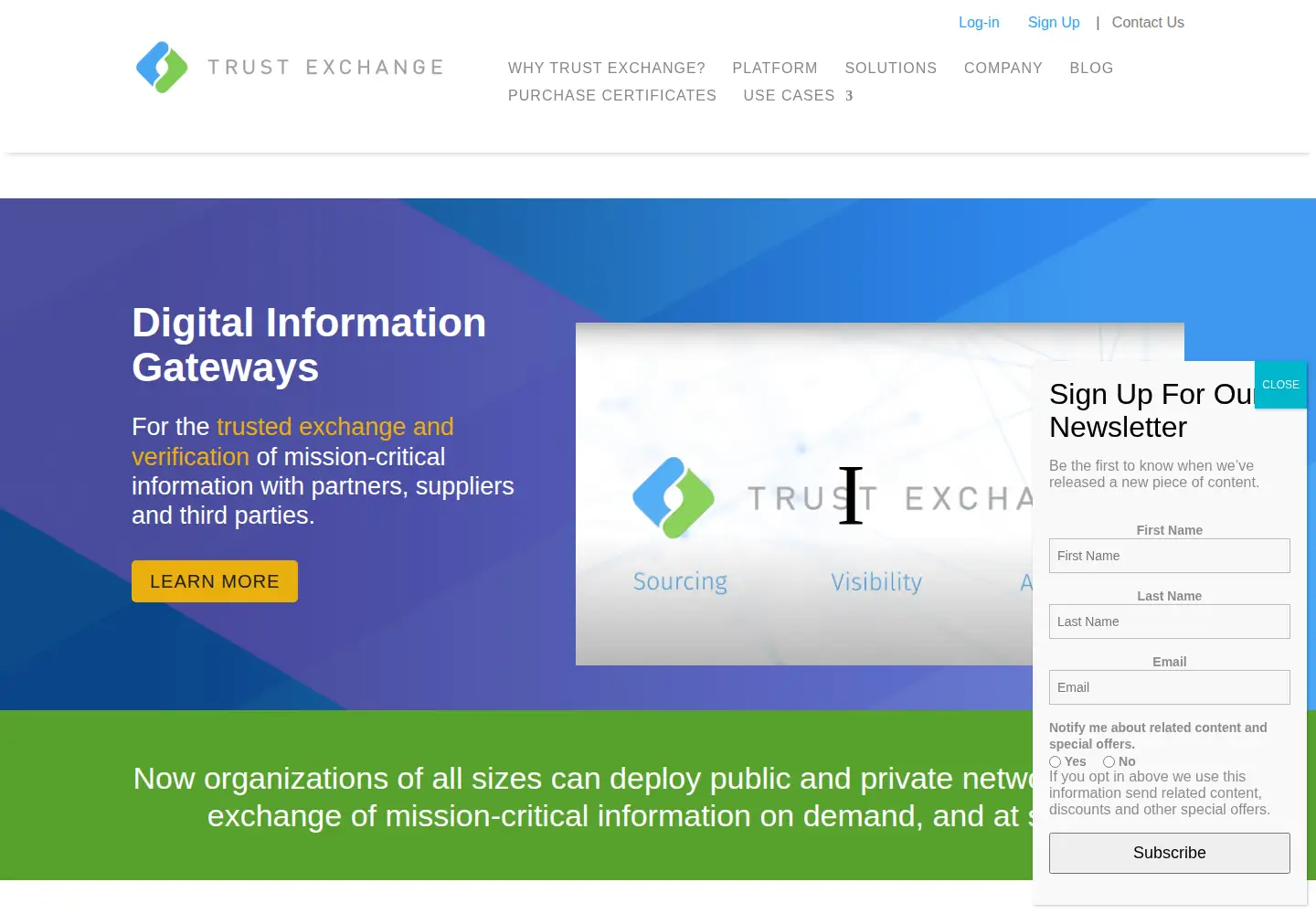Select the No radio button

point(1109,761)
